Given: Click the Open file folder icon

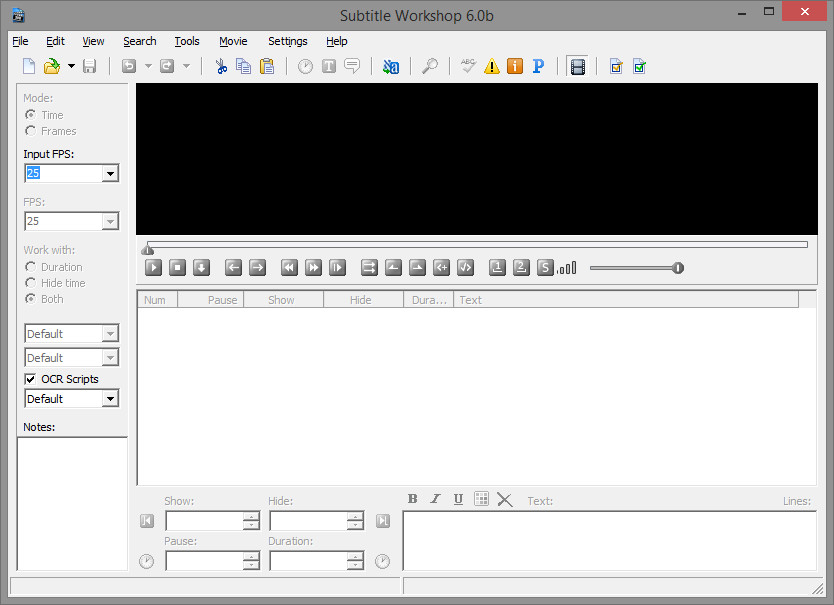Looking at the screenshot, I should tap(52, 67).
